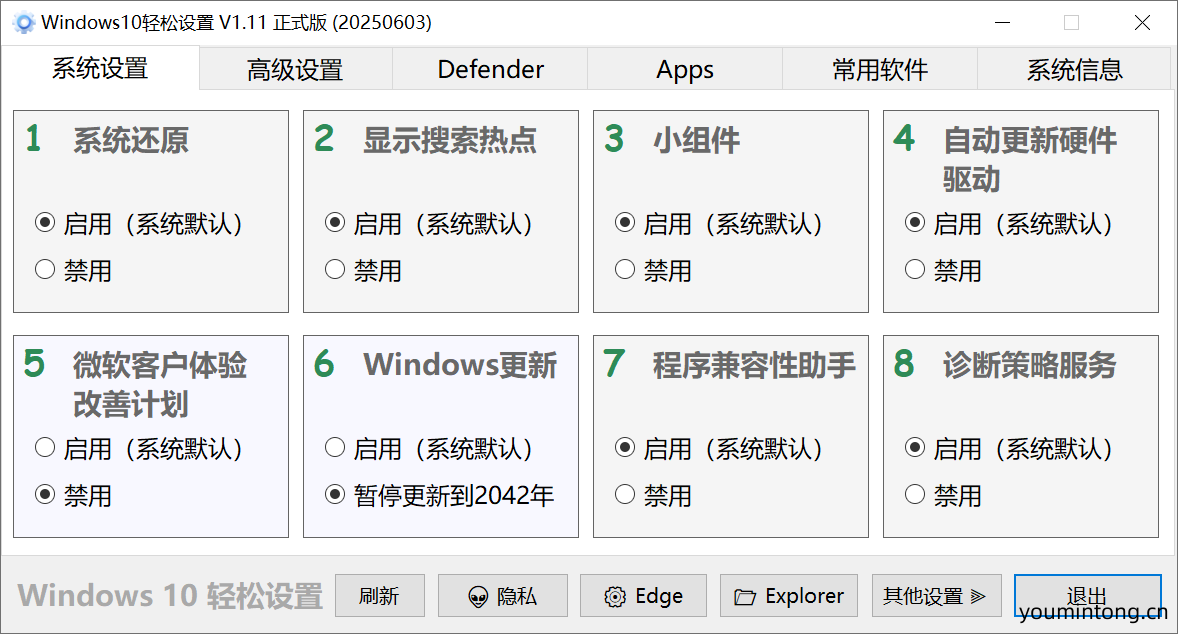
Task: Click the 刷新 button
Action: [379, 596]
